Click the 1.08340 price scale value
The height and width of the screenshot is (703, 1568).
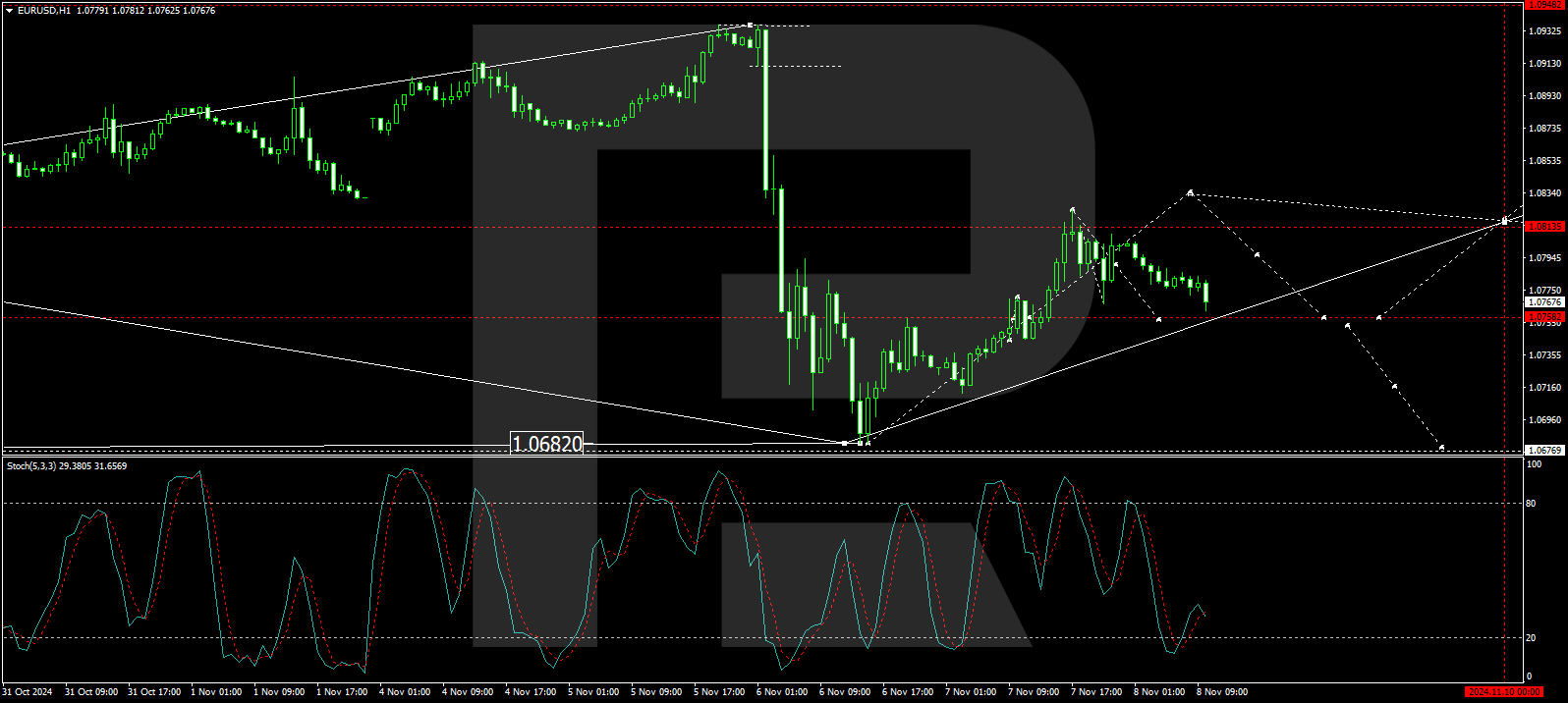1544,193
